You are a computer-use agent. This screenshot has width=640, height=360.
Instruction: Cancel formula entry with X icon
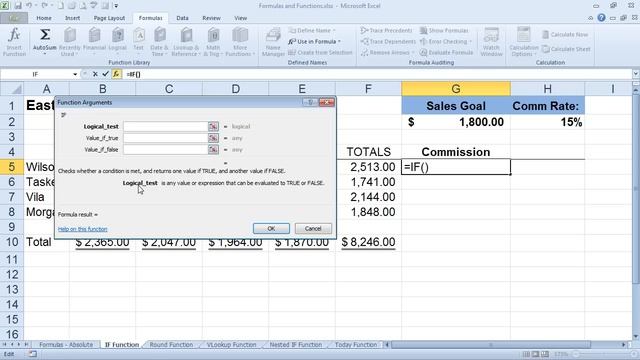tap(95, 74)
